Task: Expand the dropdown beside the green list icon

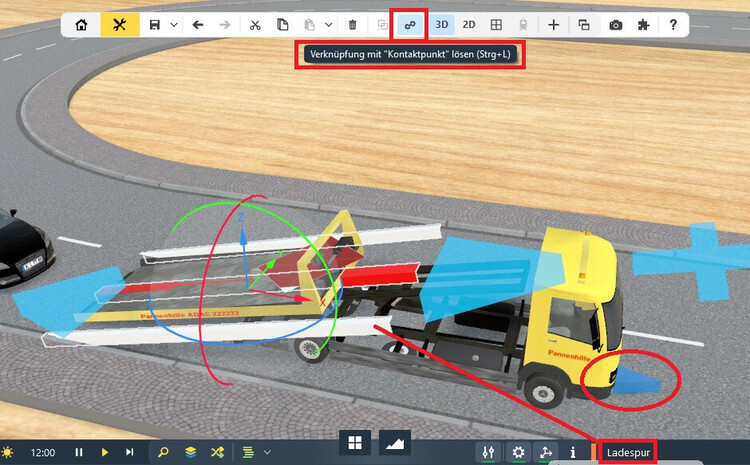Action: point(267,452)
